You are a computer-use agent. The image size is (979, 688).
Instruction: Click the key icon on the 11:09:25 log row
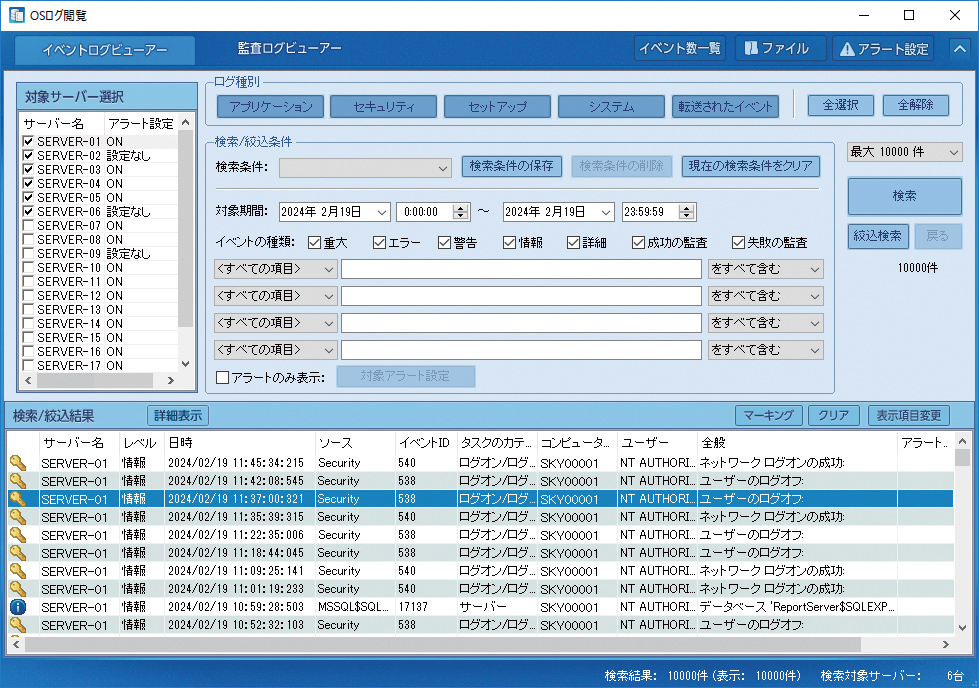coord(18,571)
